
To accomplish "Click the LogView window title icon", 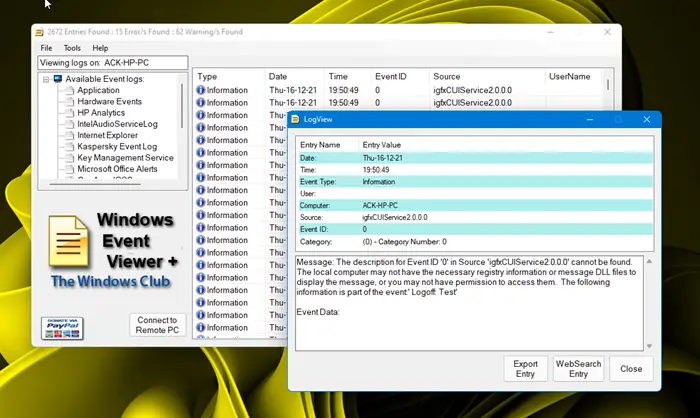I will pyautogui.click(x=295, y=119).
